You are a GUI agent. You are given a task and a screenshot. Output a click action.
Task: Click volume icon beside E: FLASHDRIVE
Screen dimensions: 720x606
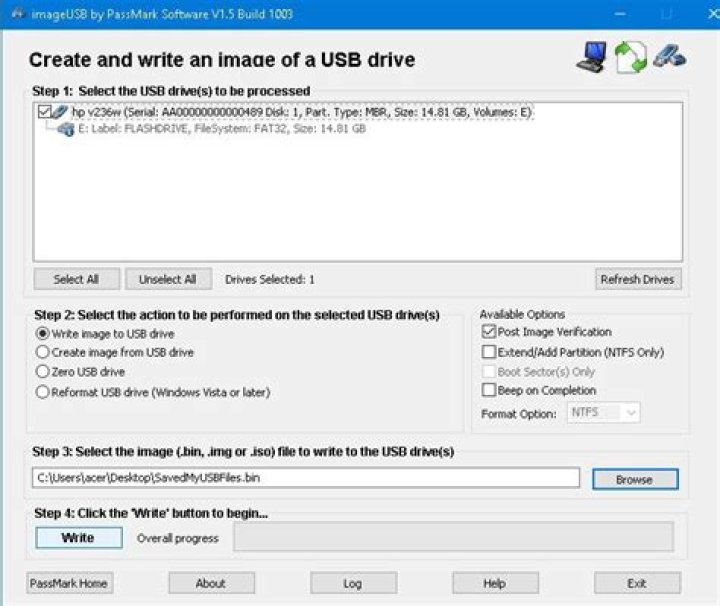pyautogui.click(x=66, y=129)
